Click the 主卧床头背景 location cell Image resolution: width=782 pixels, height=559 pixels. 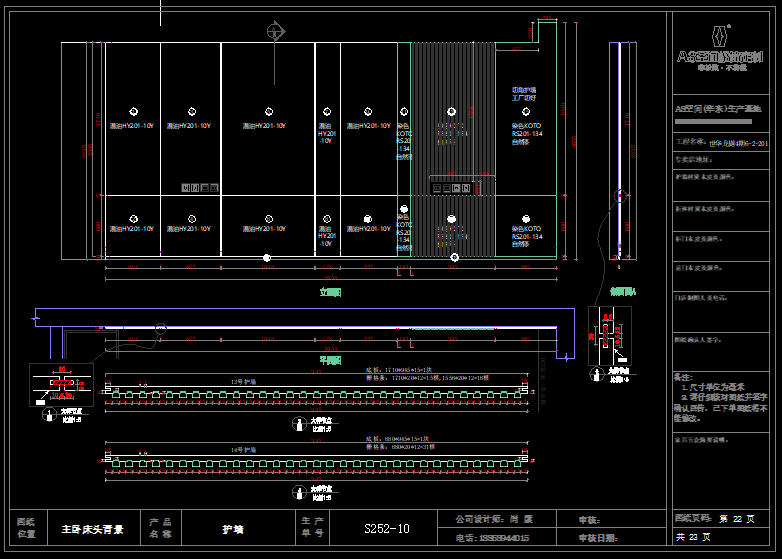coord(92,528)
